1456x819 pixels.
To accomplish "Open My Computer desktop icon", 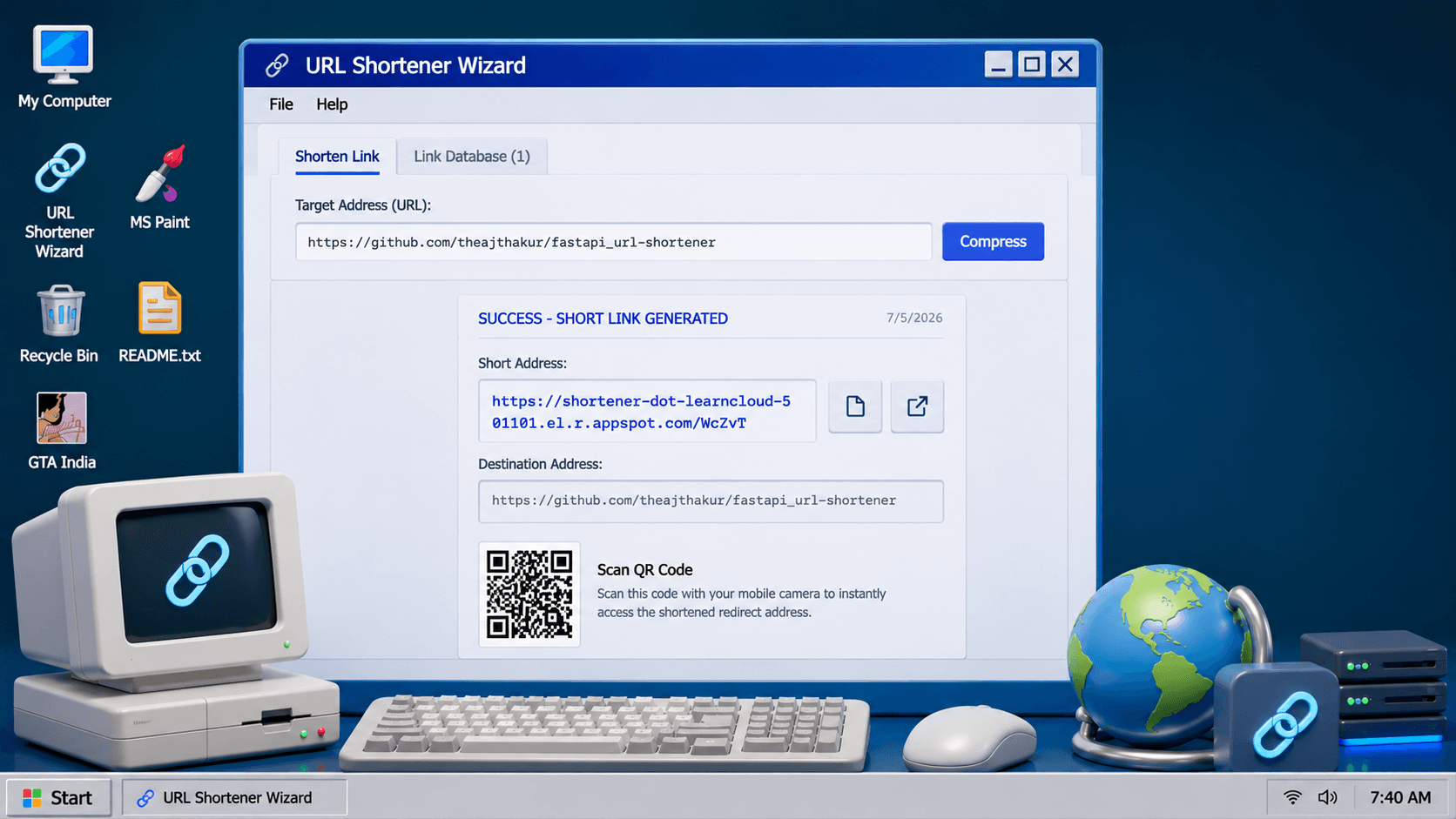I will click(64, 67).
